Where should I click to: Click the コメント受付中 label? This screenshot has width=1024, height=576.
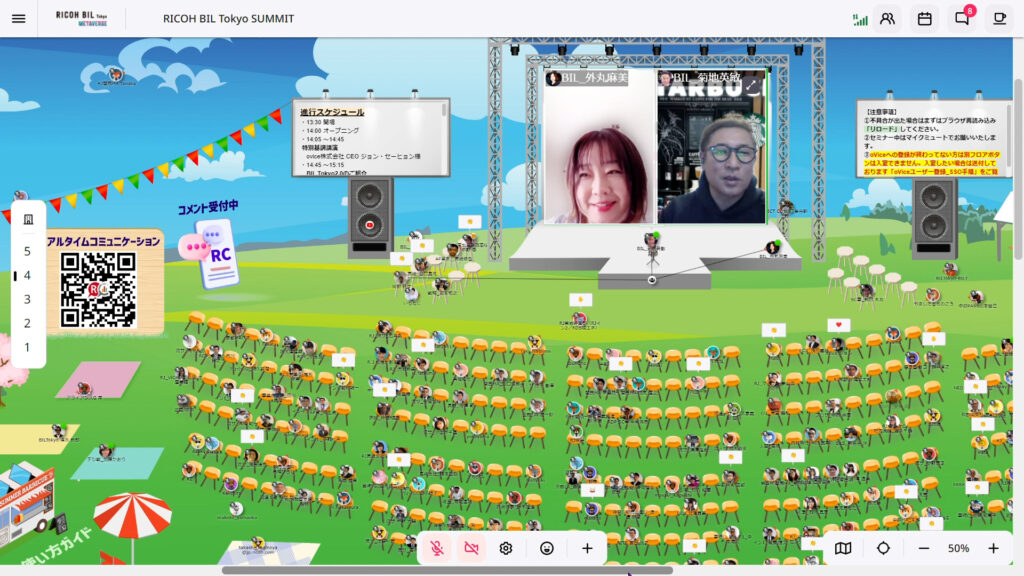click(208, 208)
